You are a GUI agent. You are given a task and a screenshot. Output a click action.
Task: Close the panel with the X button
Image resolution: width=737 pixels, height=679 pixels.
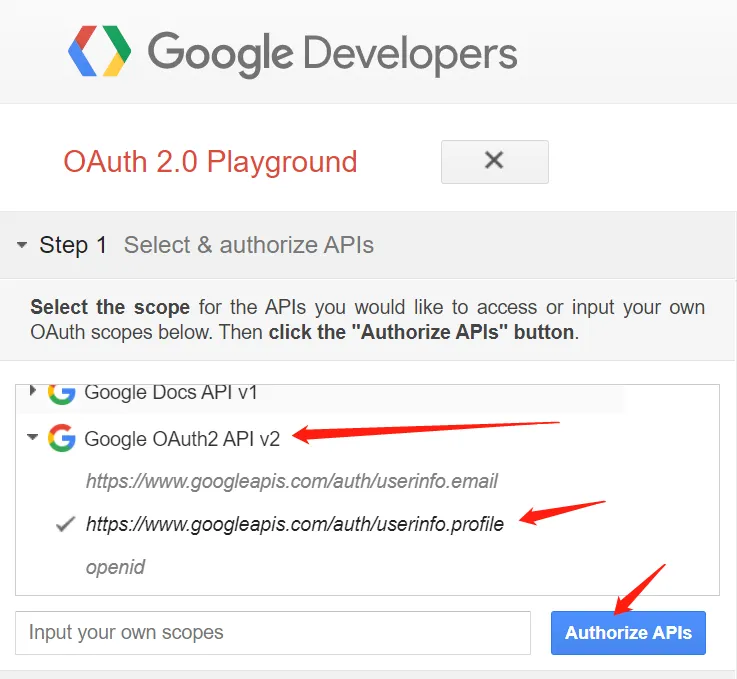(x=494, y=162)
